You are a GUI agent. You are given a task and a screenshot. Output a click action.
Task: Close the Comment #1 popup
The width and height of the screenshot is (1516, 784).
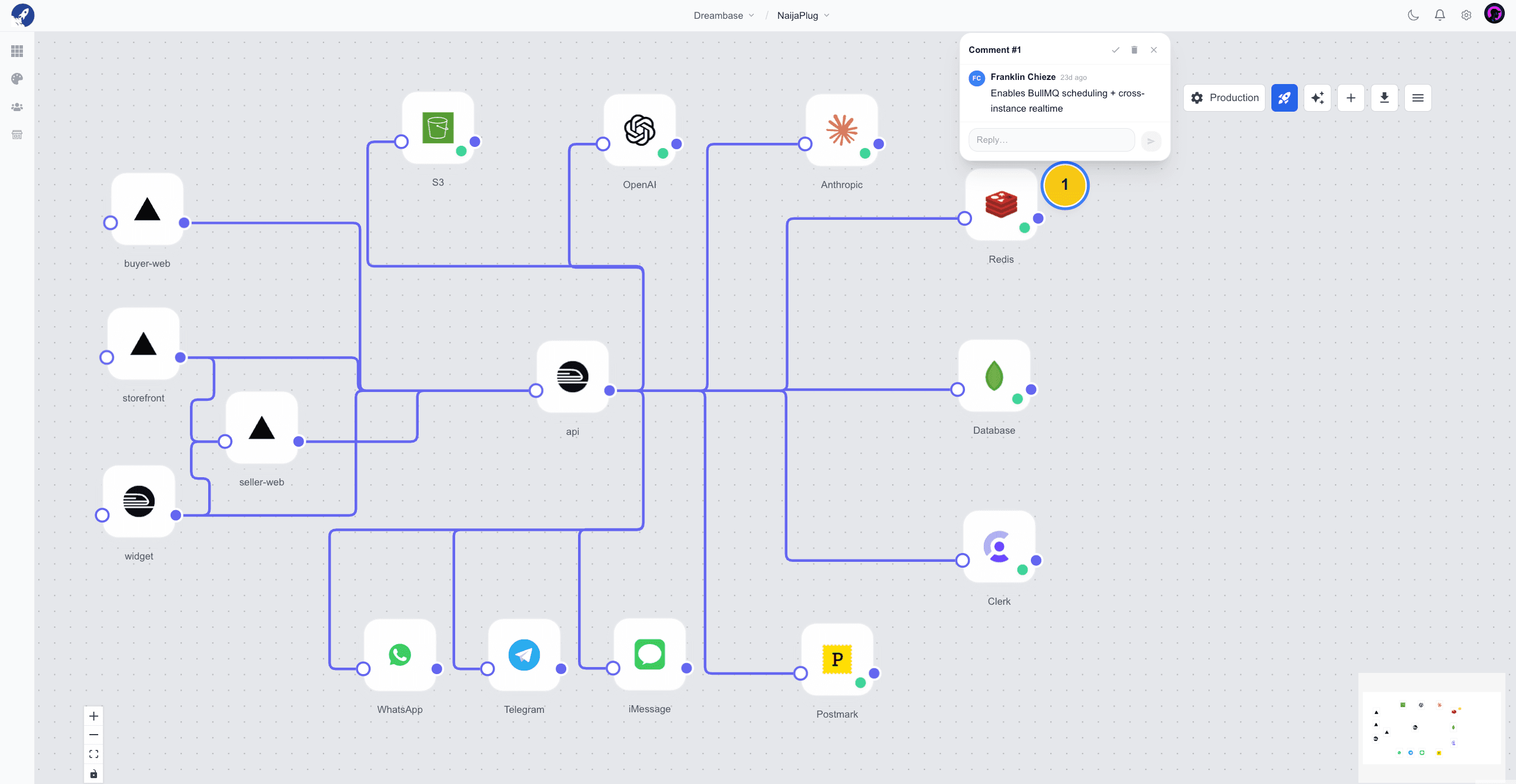1154,50
